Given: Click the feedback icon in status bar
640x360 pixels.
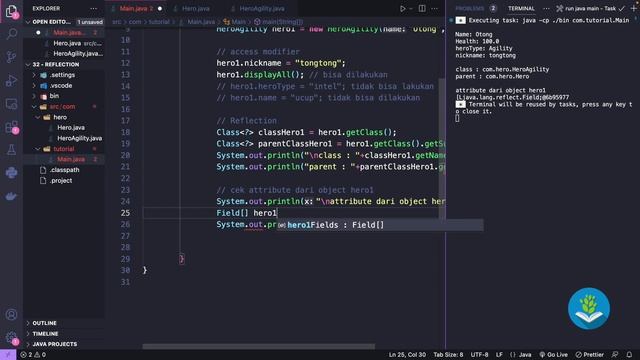Looking at the screenshot, I should 615,355.
